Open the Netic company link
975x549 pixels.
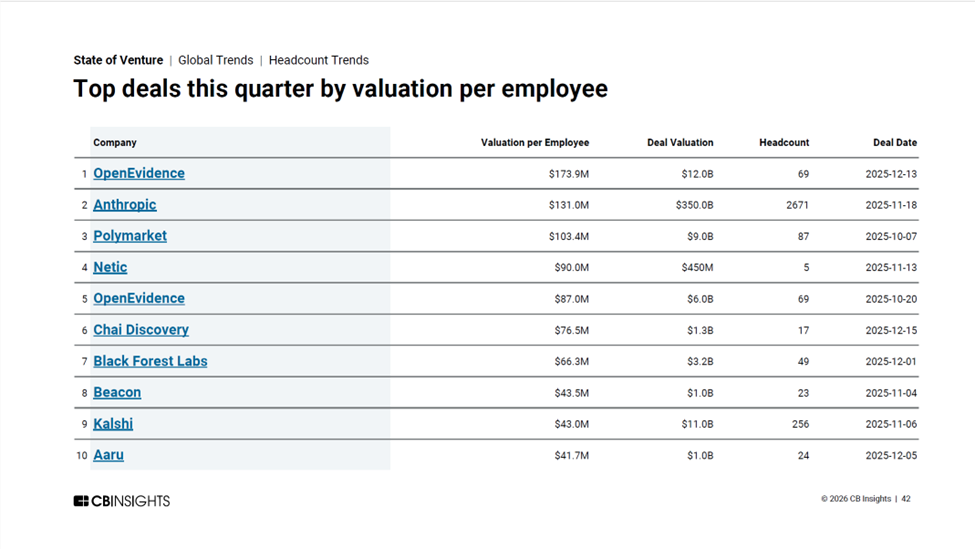coord(110,267)
